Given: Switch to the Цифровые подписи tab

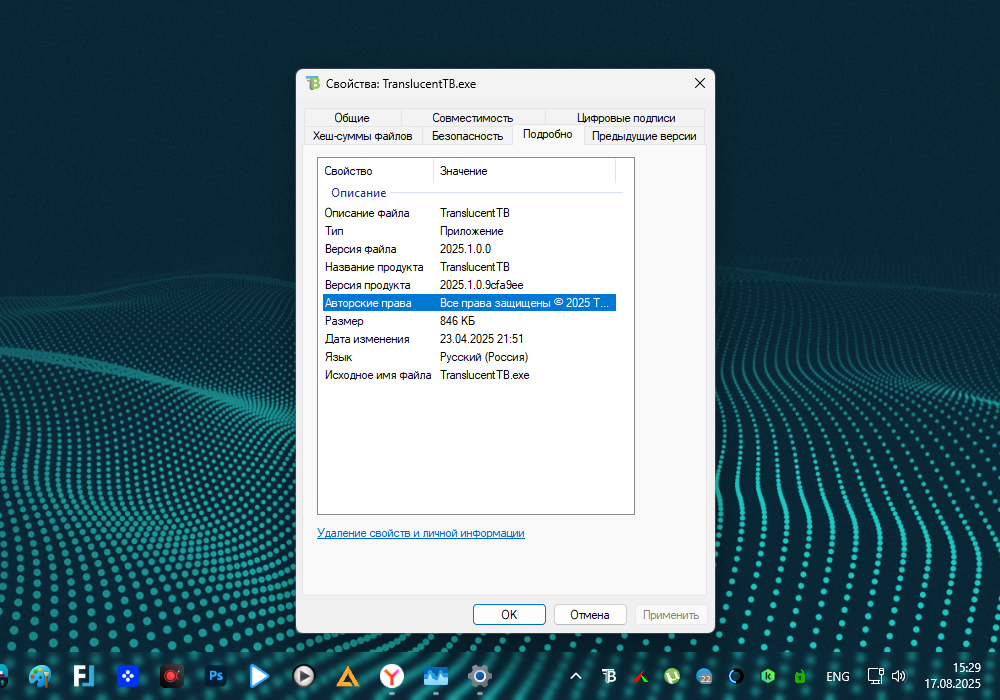Looking at the screenshot, I should (x=626, y=118).
